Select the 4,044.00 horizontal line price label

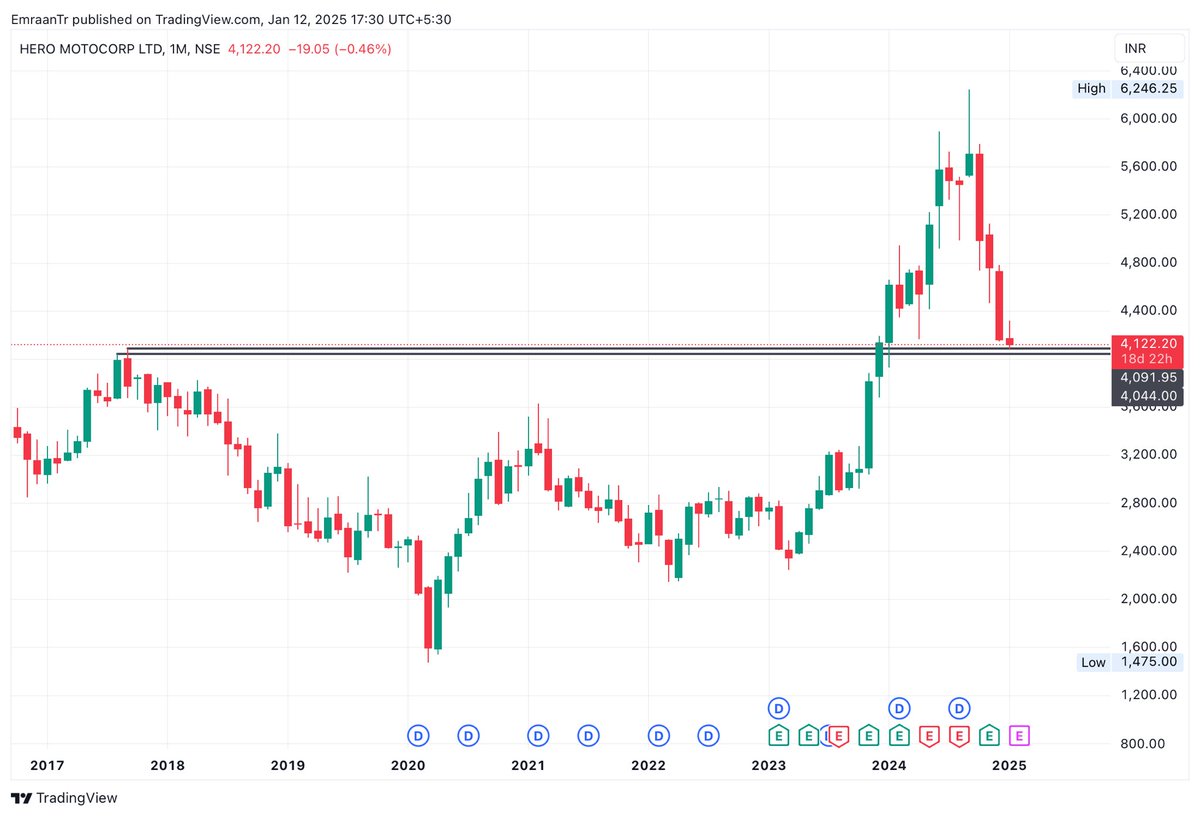1148,396
